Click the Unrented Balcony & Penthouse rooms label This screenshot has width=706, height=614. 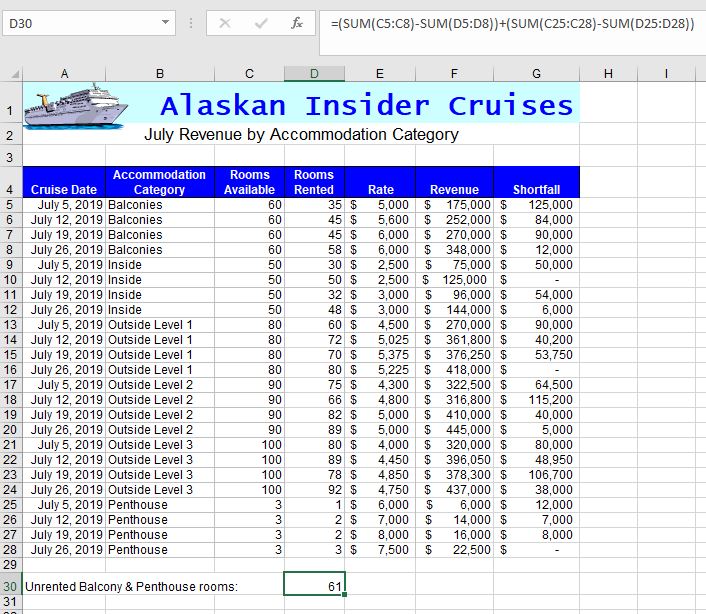[x=131, y=586]
